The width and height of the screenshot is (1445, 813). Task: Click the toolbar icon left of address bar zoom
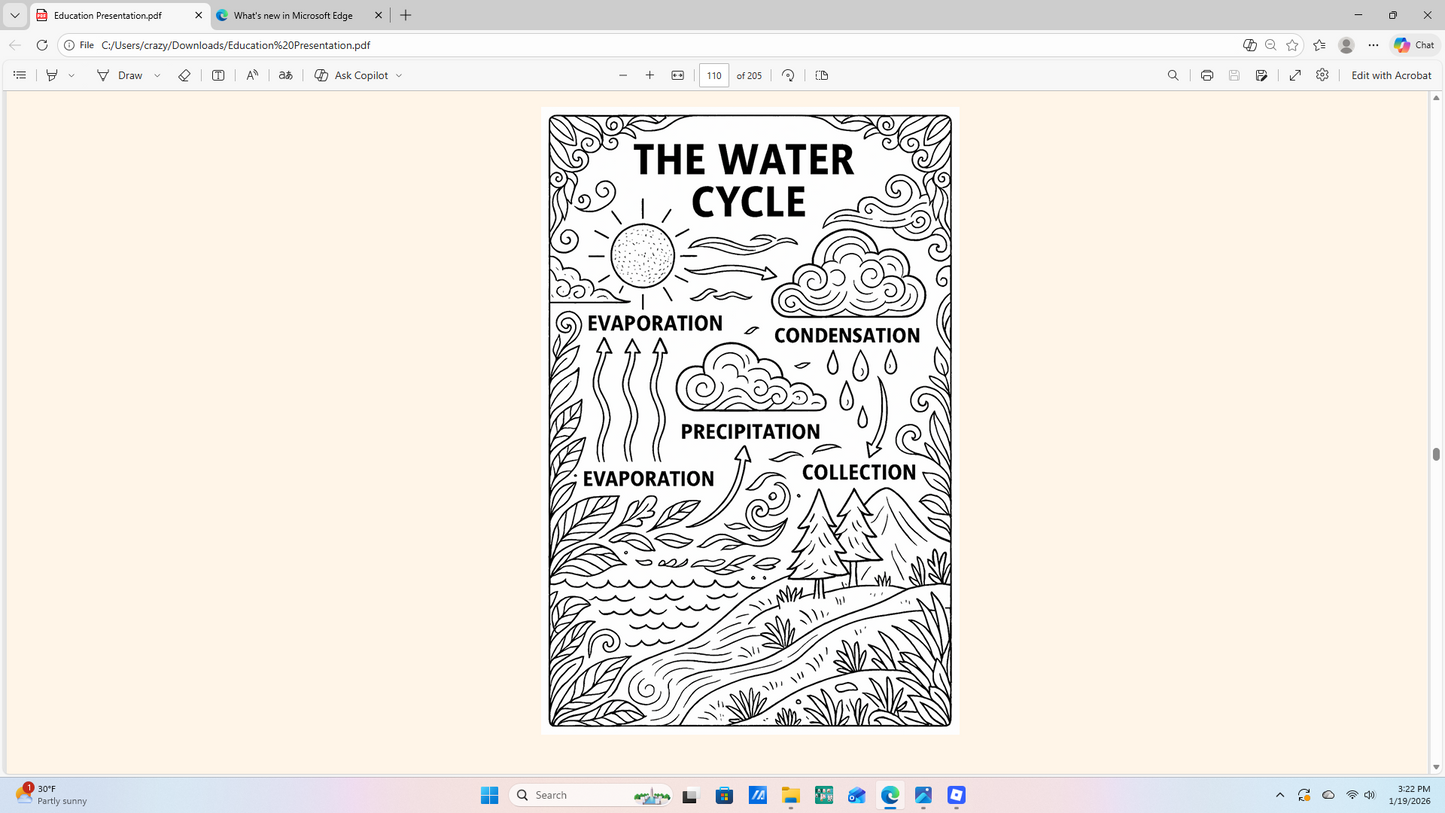(1249, 45)
